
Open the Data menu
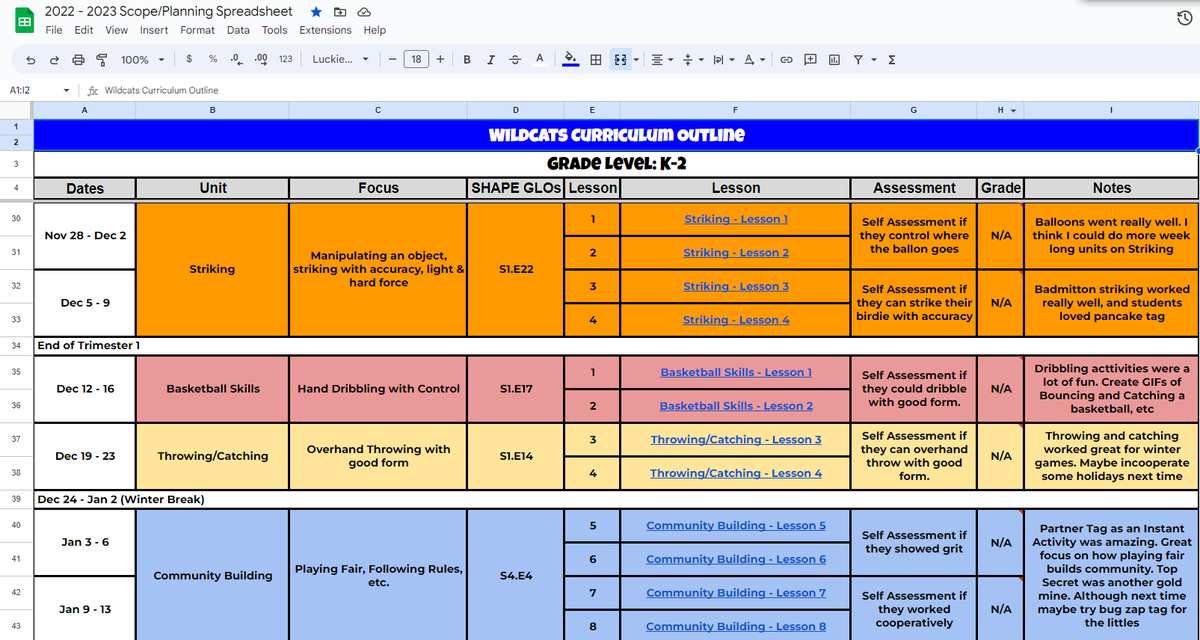click(x=238, y=30)
